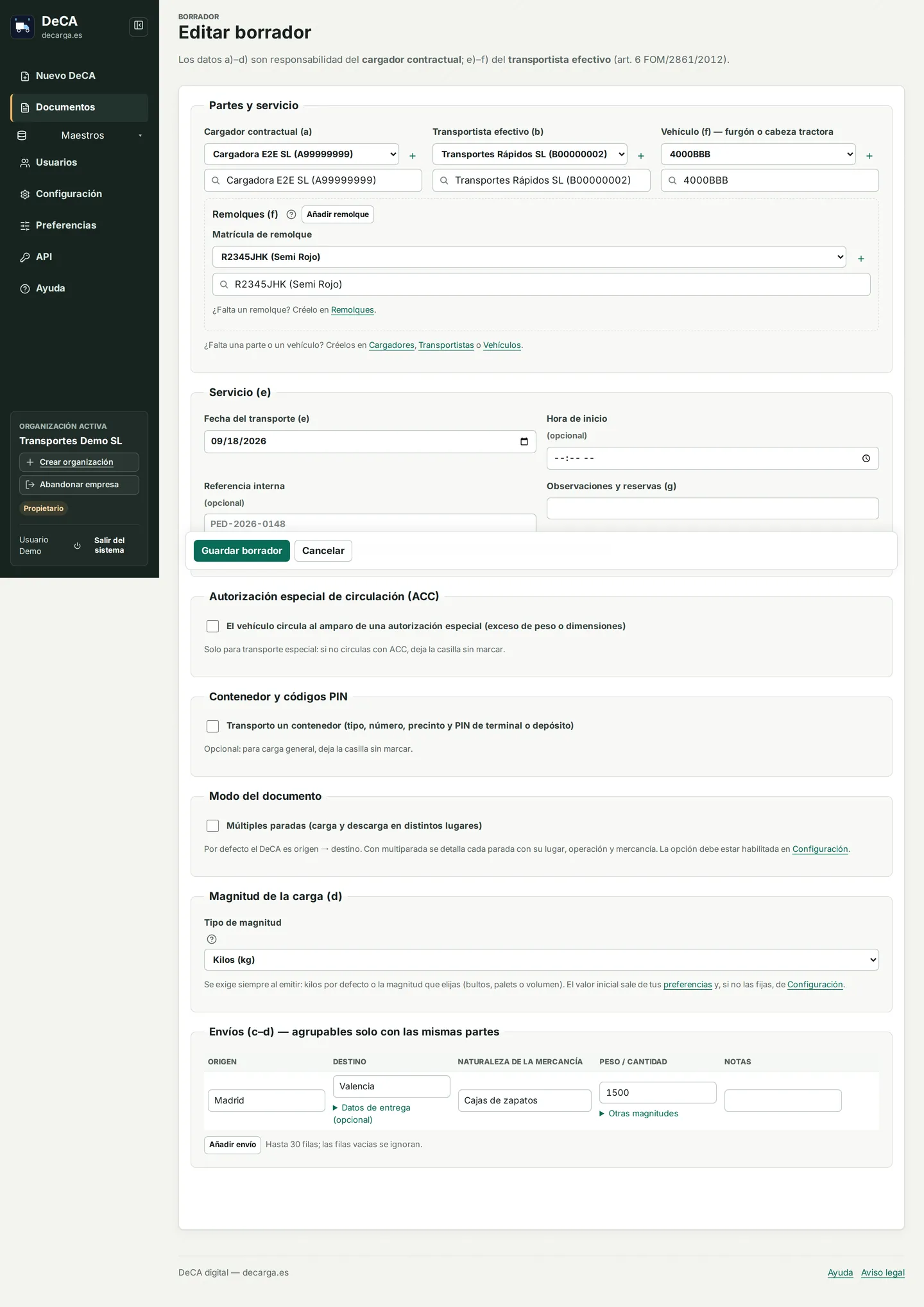924x1307 pixels.
Task: Click Añadir remolque button
Action: (x=338, y=214)
